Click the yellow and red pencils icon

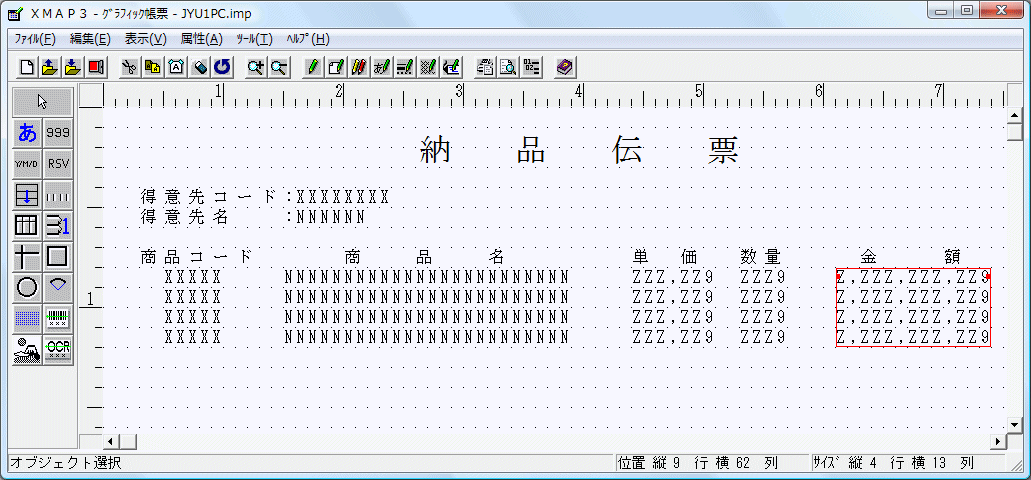(359, 66)
